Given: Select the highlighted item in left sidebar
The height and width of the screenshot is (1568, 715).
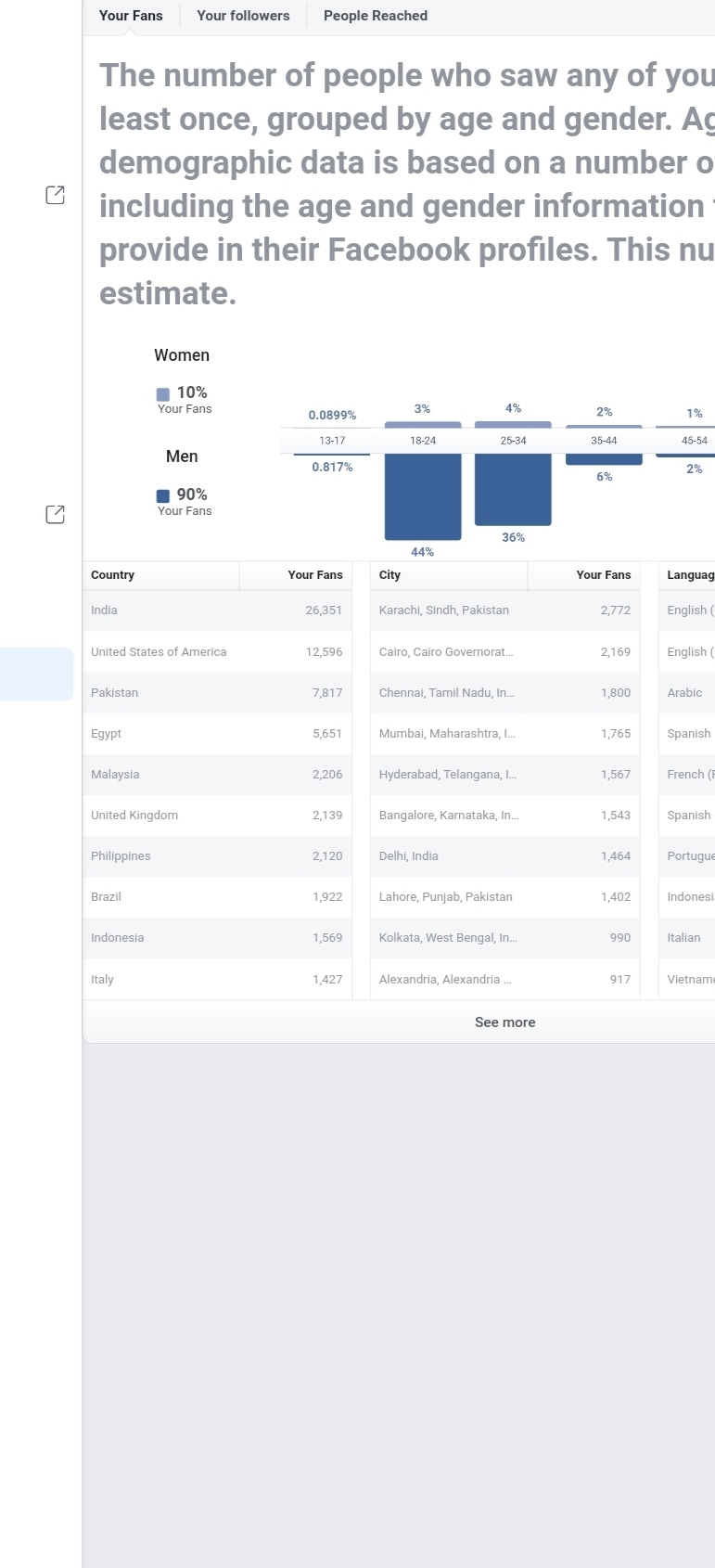Looking at the screenshot, I should coord(36,674).
